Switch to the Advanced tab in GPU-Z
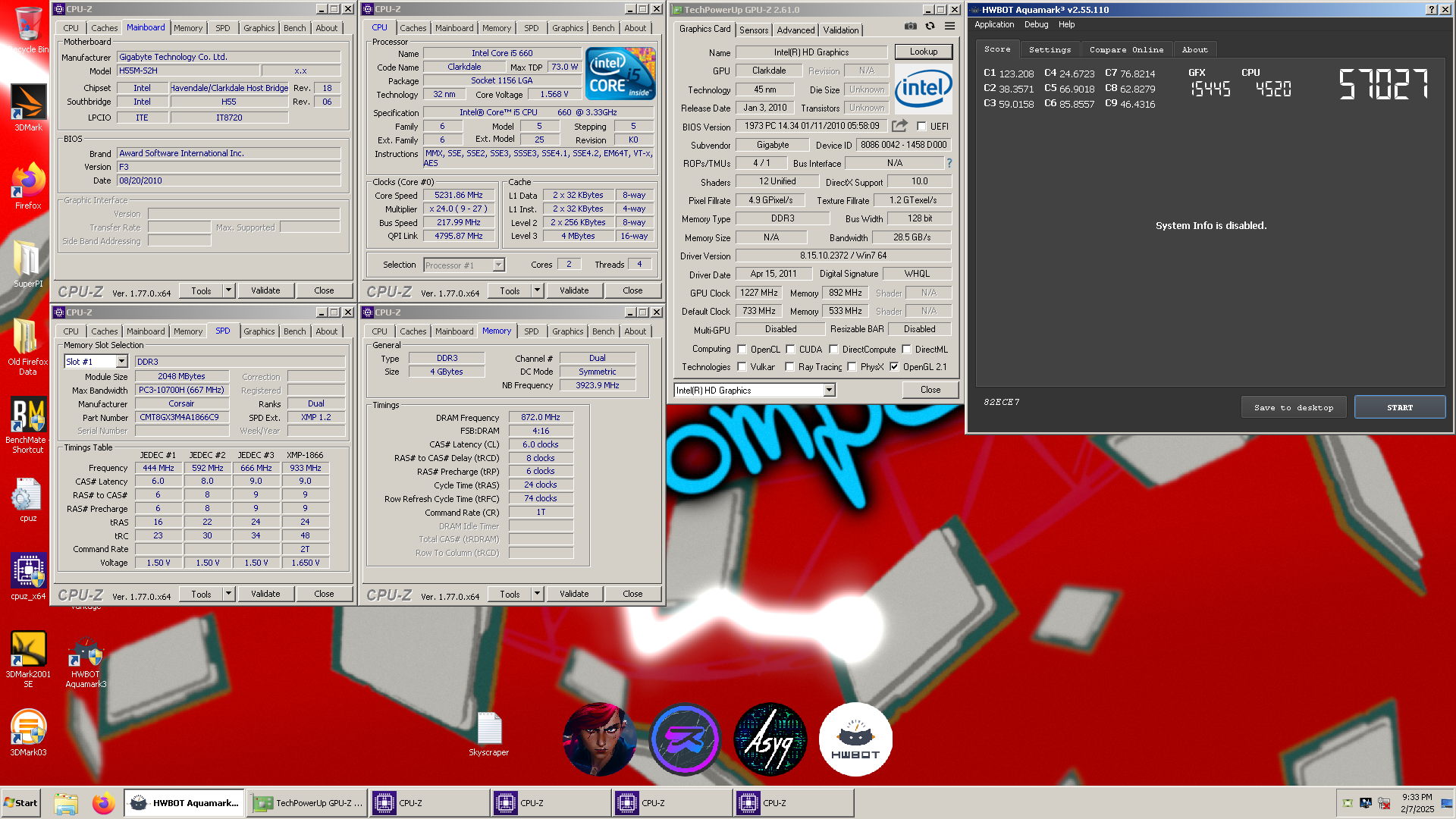 pos(795,30)
